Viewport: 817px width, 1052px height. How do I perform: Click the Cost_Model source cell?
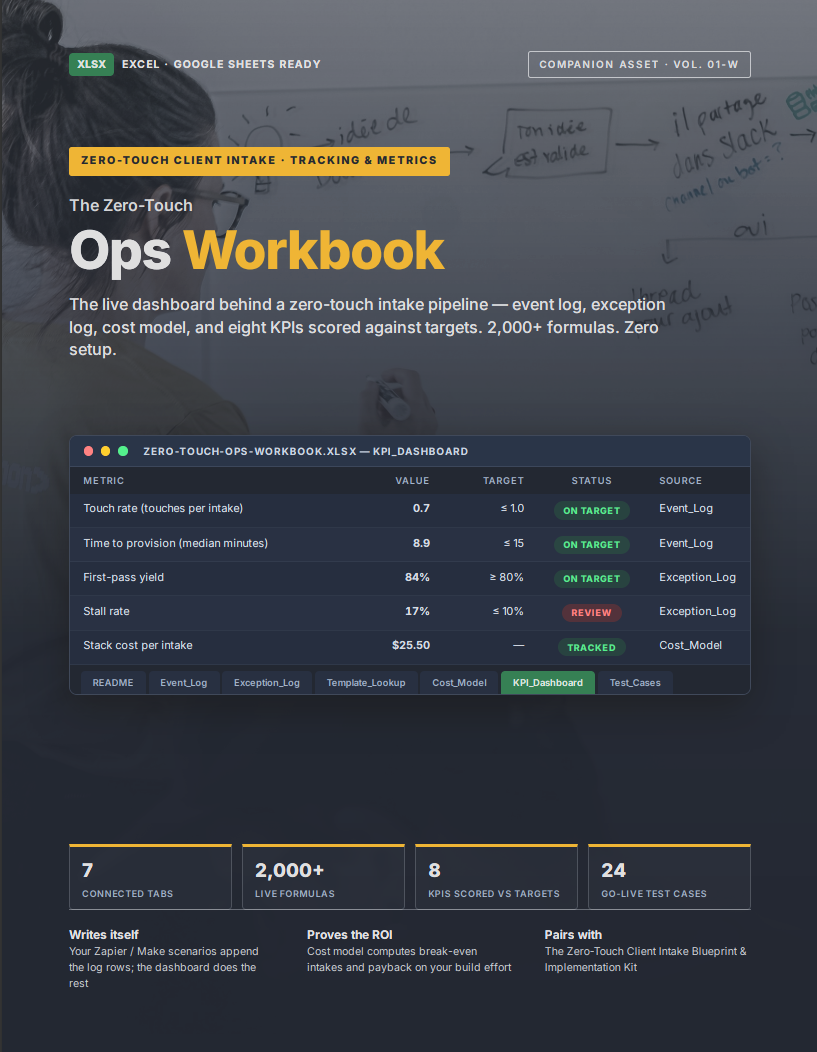[x=691, y=645]
